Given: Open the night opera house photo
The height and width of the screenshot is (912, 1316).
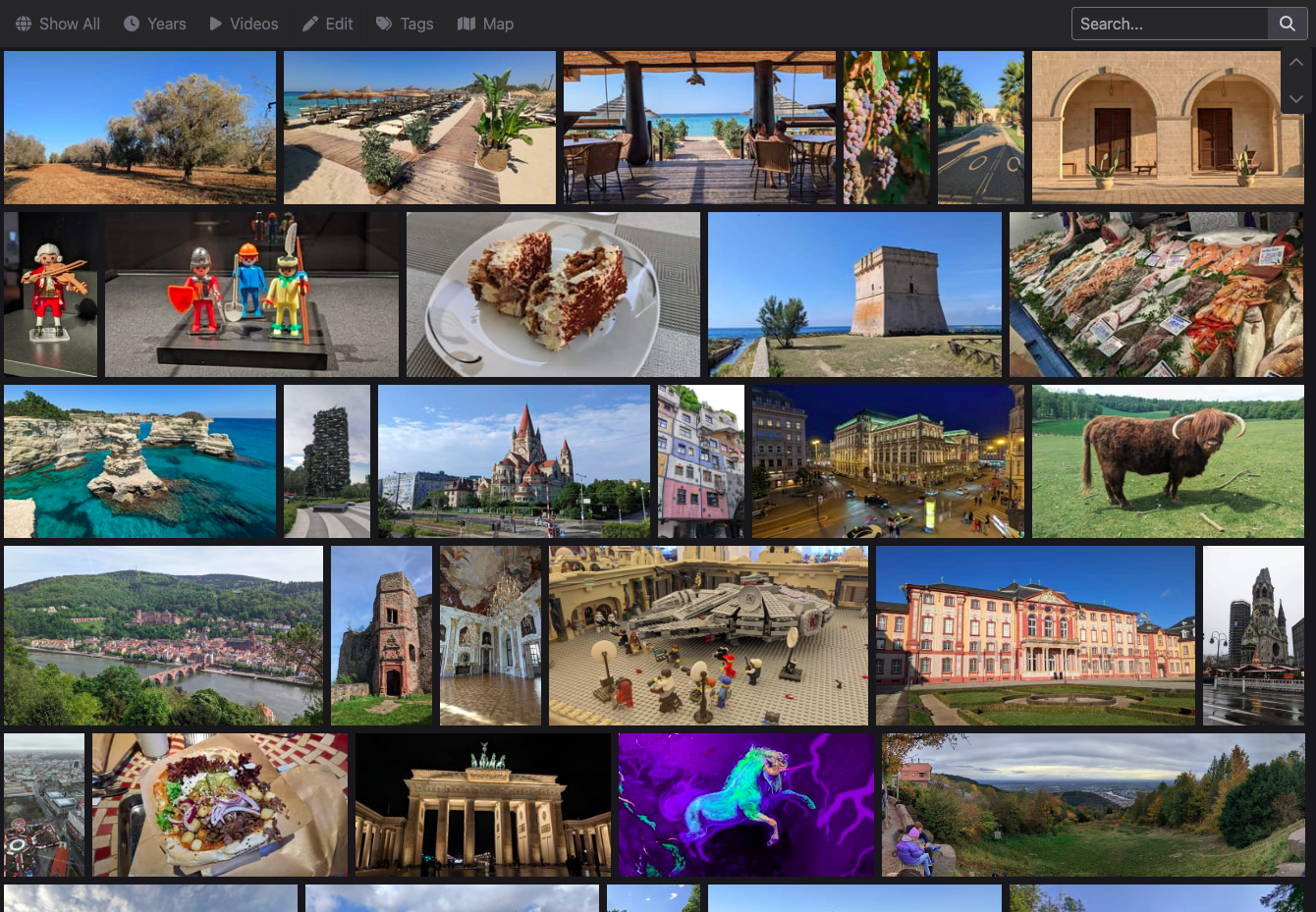Looking at the screenshot, I should [888, 461].
